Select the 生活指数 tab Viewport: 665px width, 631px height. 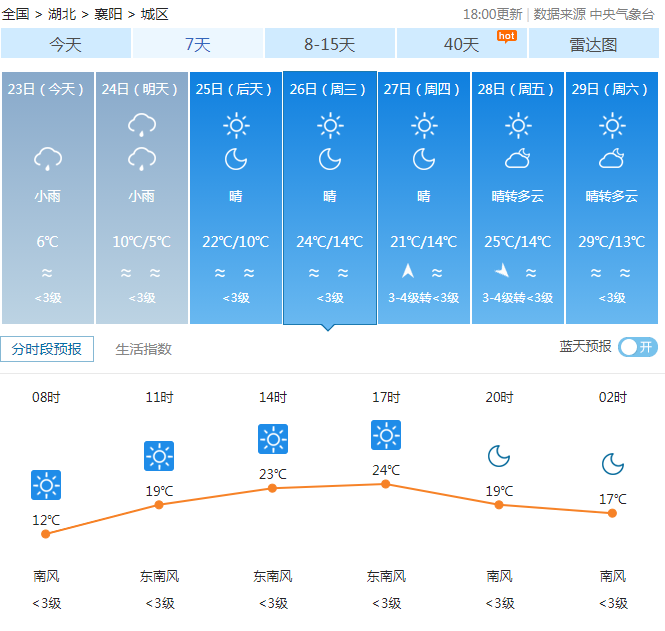coord(144,349)
